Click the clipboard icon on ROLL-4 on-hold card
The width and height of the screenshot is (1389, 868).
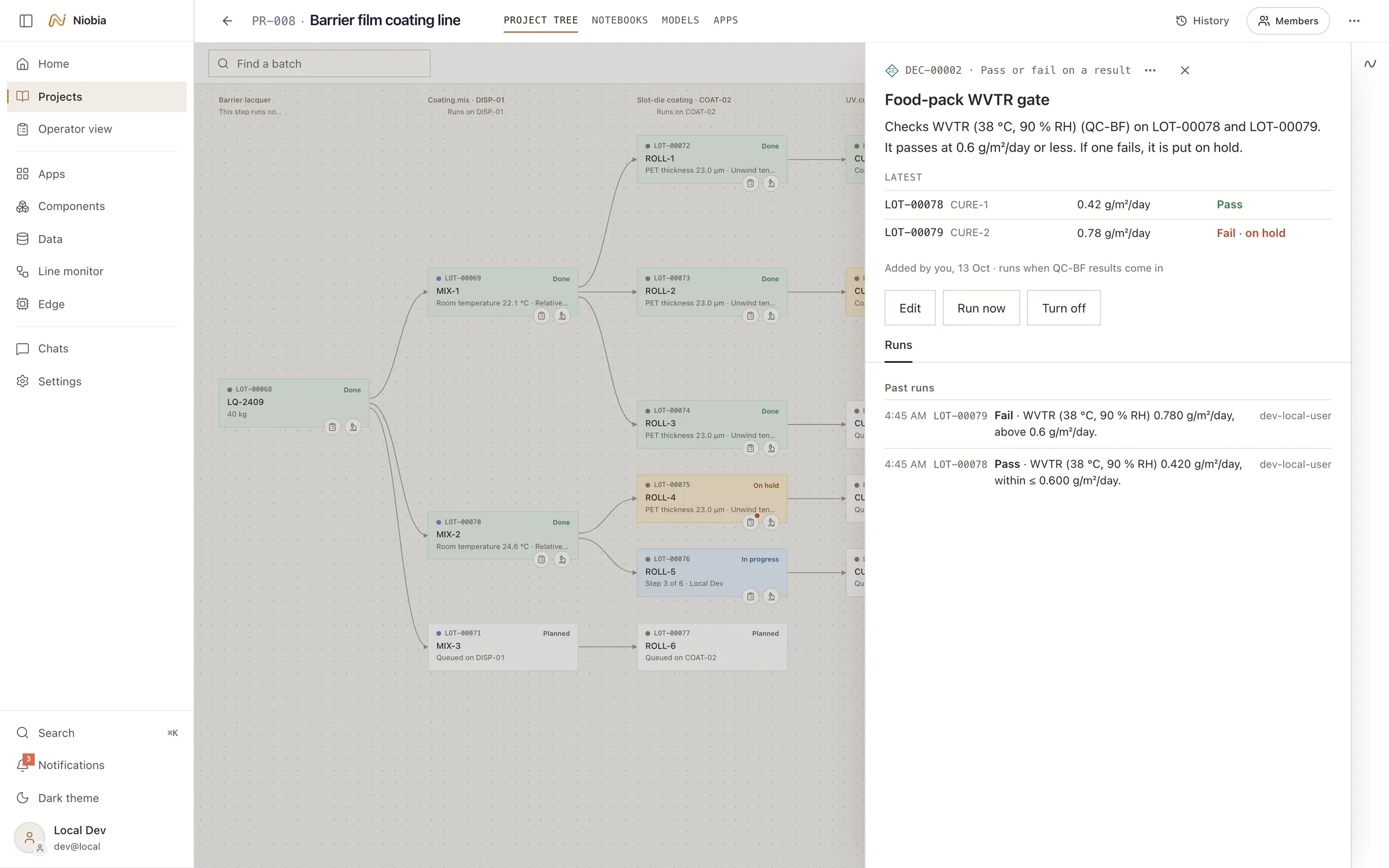pyautogui.click(x=750, y=523)
